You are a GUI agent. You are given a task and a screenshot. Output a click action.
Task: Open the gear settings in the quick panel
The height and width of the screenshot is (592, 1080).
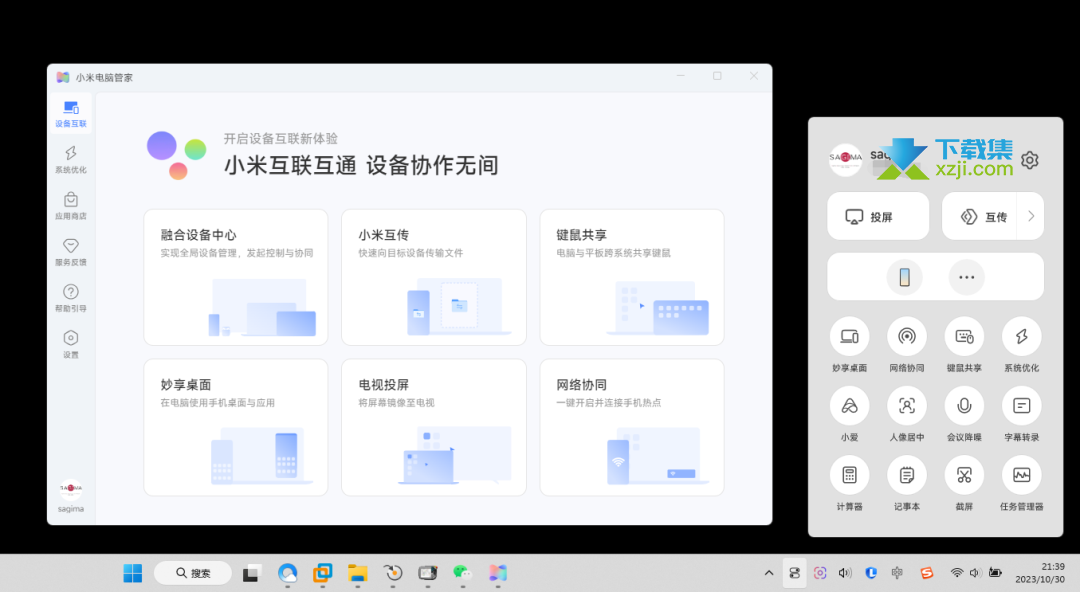1030,160
